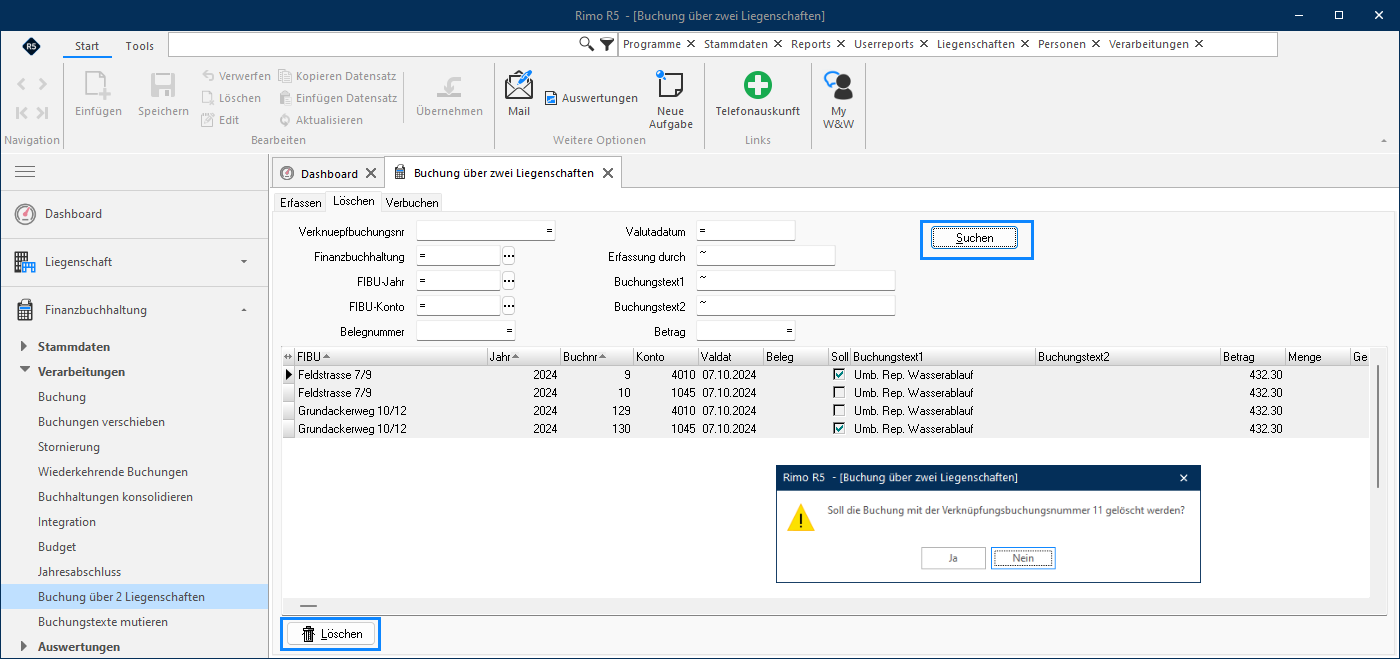Click Verwerfen in the Bearbeiten group
The width and height of the screenshot is (1400, 659).
236,76
